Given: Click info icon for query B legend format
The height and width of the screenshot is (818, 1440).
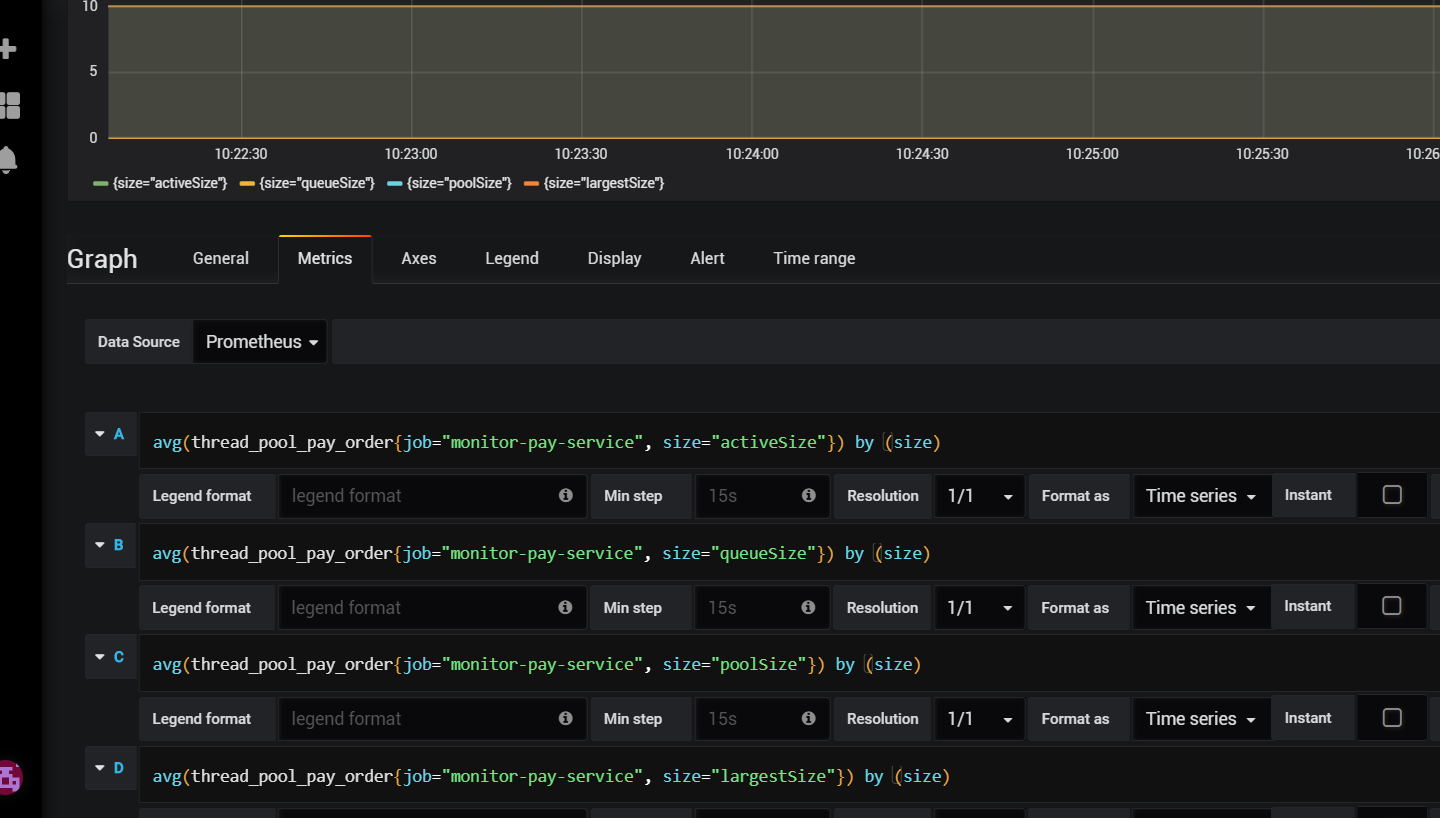Looking at the screenshot, I should [x=565, y=608].
